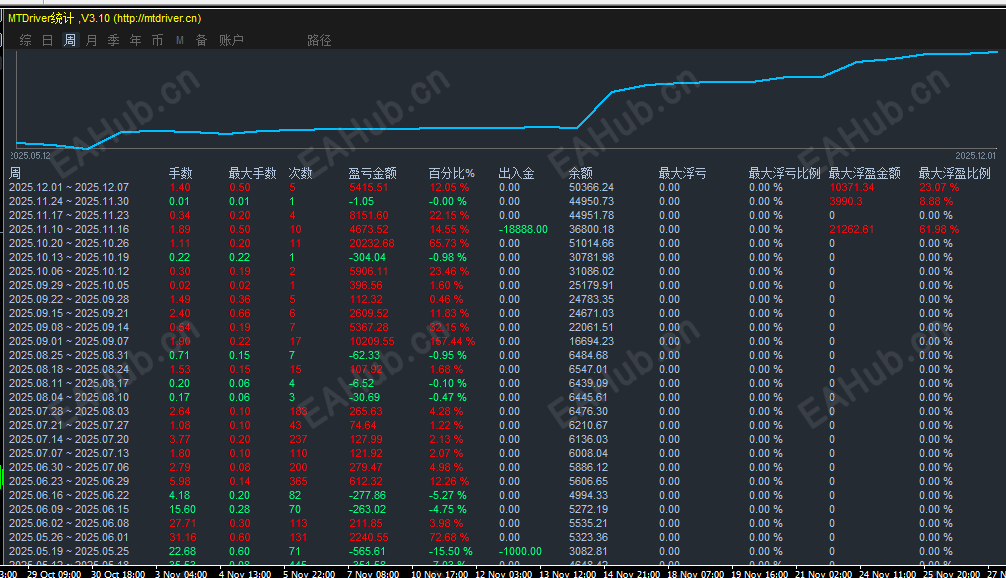
Task: Click the profit value 10209.55
Action: [372, 341]
